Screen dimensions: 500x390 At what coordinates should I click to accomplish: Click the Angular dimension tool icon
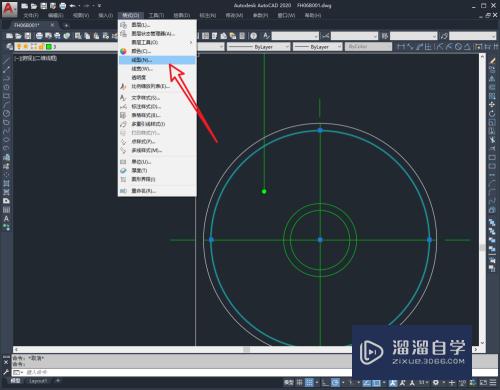468,47
